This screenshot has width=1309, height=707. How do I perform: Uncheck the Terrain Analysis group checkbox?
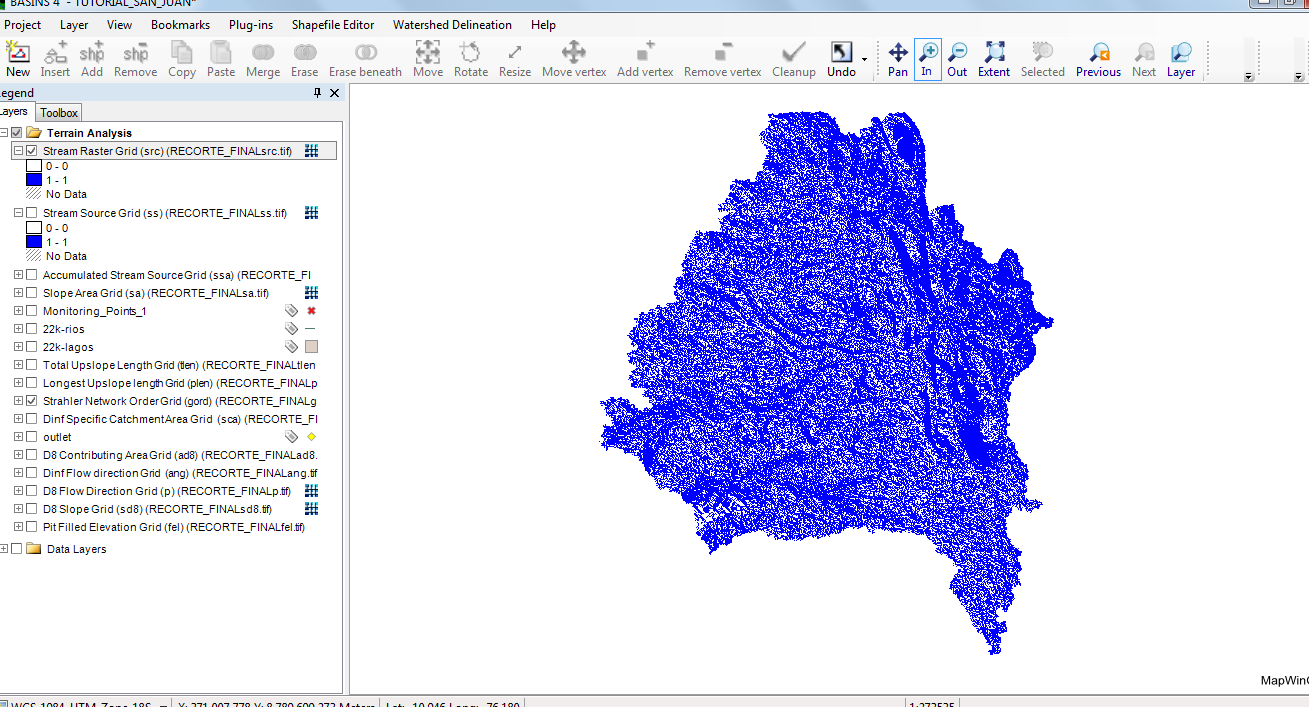(17, 133)
